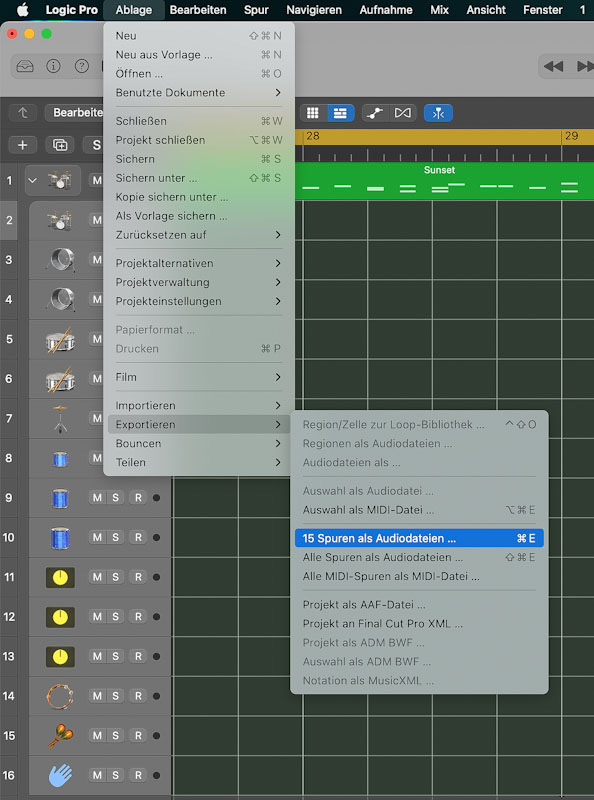Select the yellow knob icon on track 13
The image size is (594, 800).
(x=60, y=656)
